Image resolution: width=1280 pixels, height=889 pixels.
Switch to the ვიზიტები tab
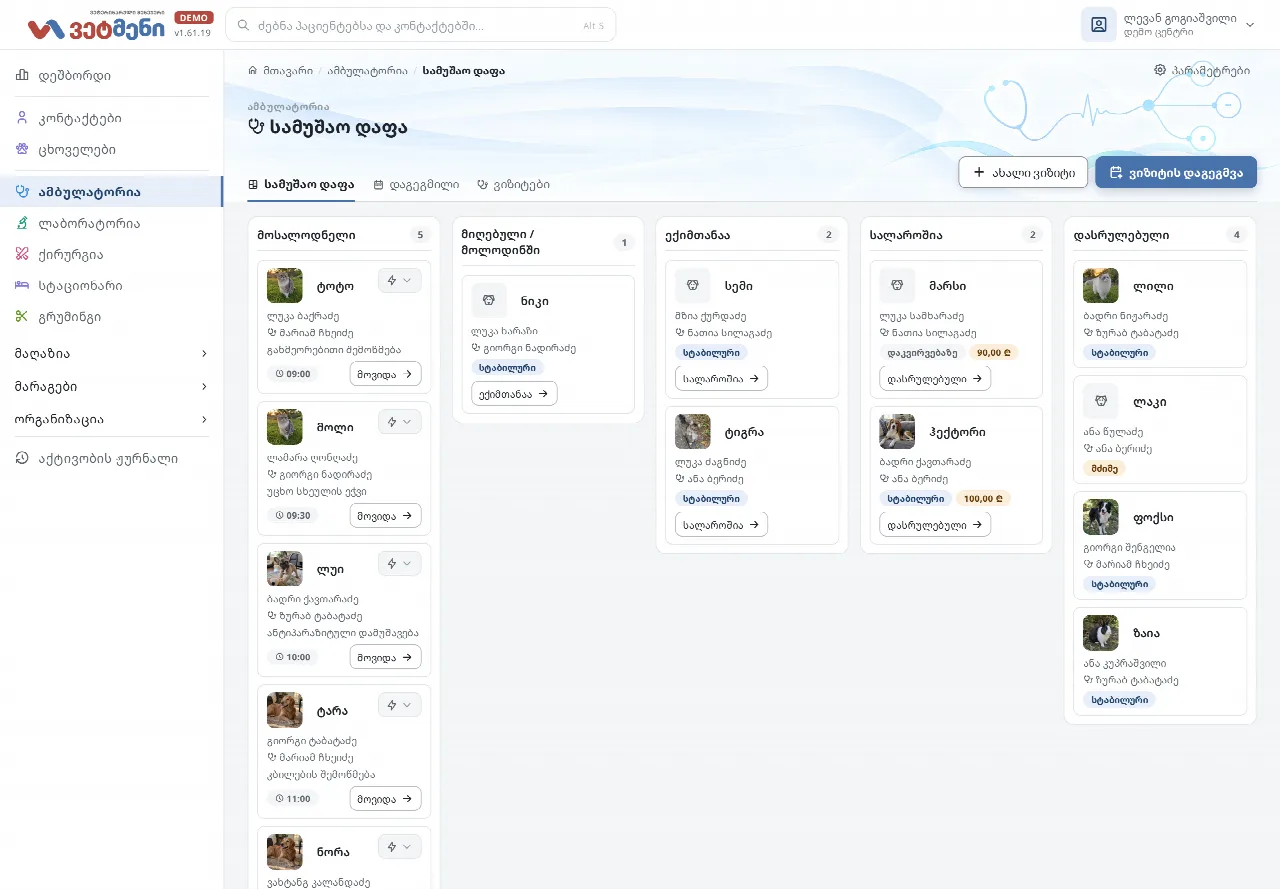[x=513, y=185]
